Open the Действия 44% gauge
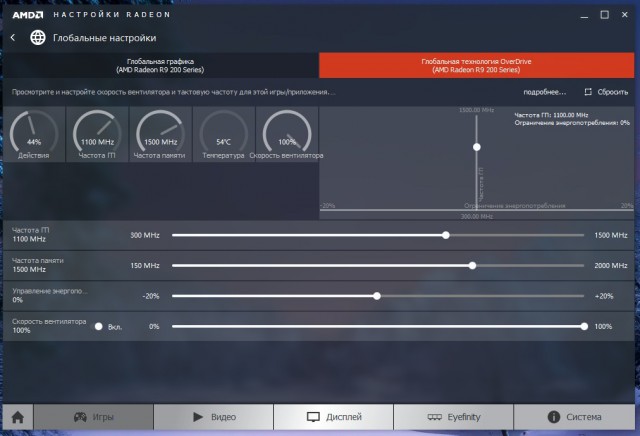 (34, 134)
